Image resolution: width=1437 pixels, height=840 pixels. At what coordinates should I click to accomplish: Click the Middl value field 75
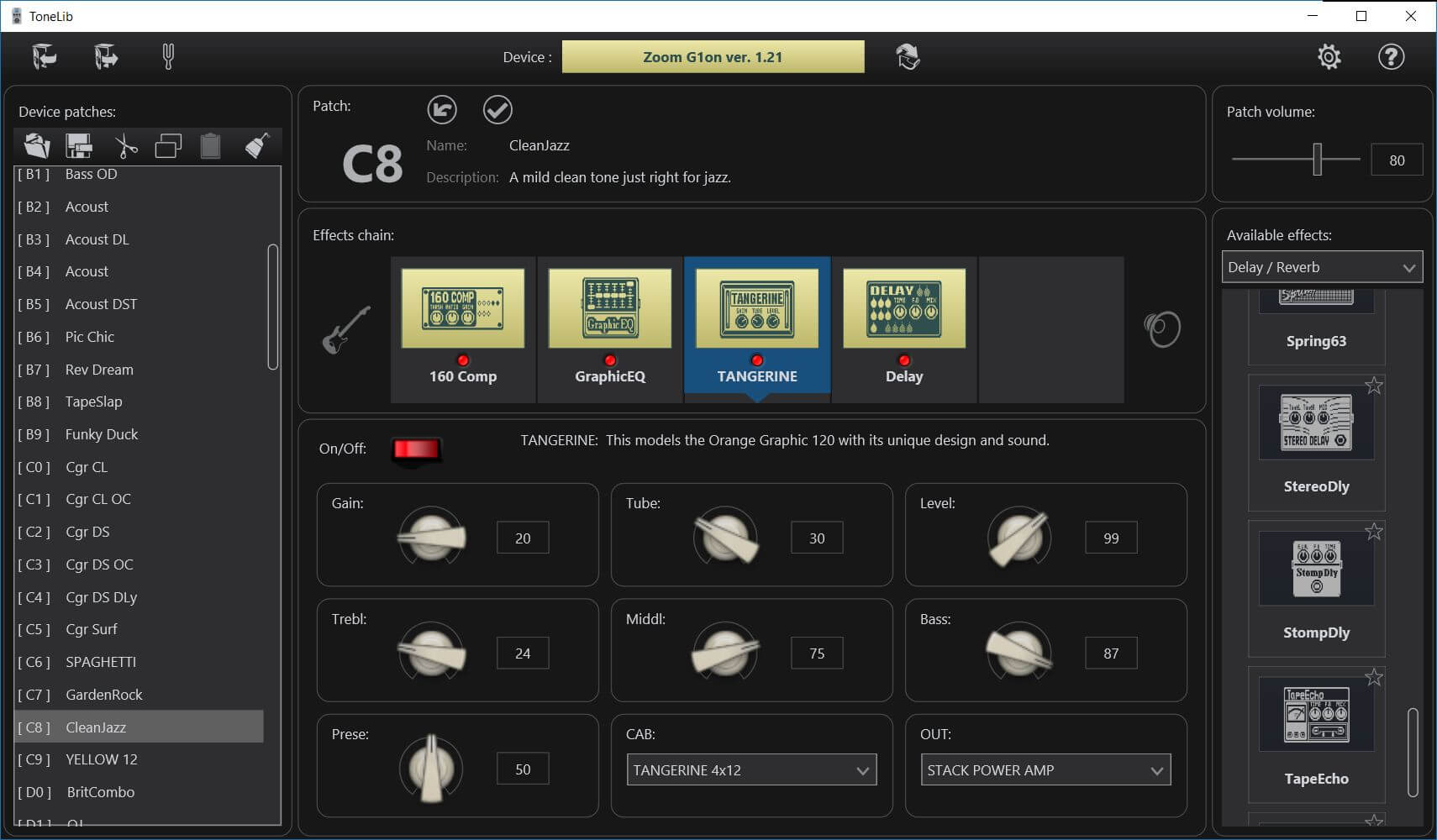pyautogui.click(x=817, y=653)
